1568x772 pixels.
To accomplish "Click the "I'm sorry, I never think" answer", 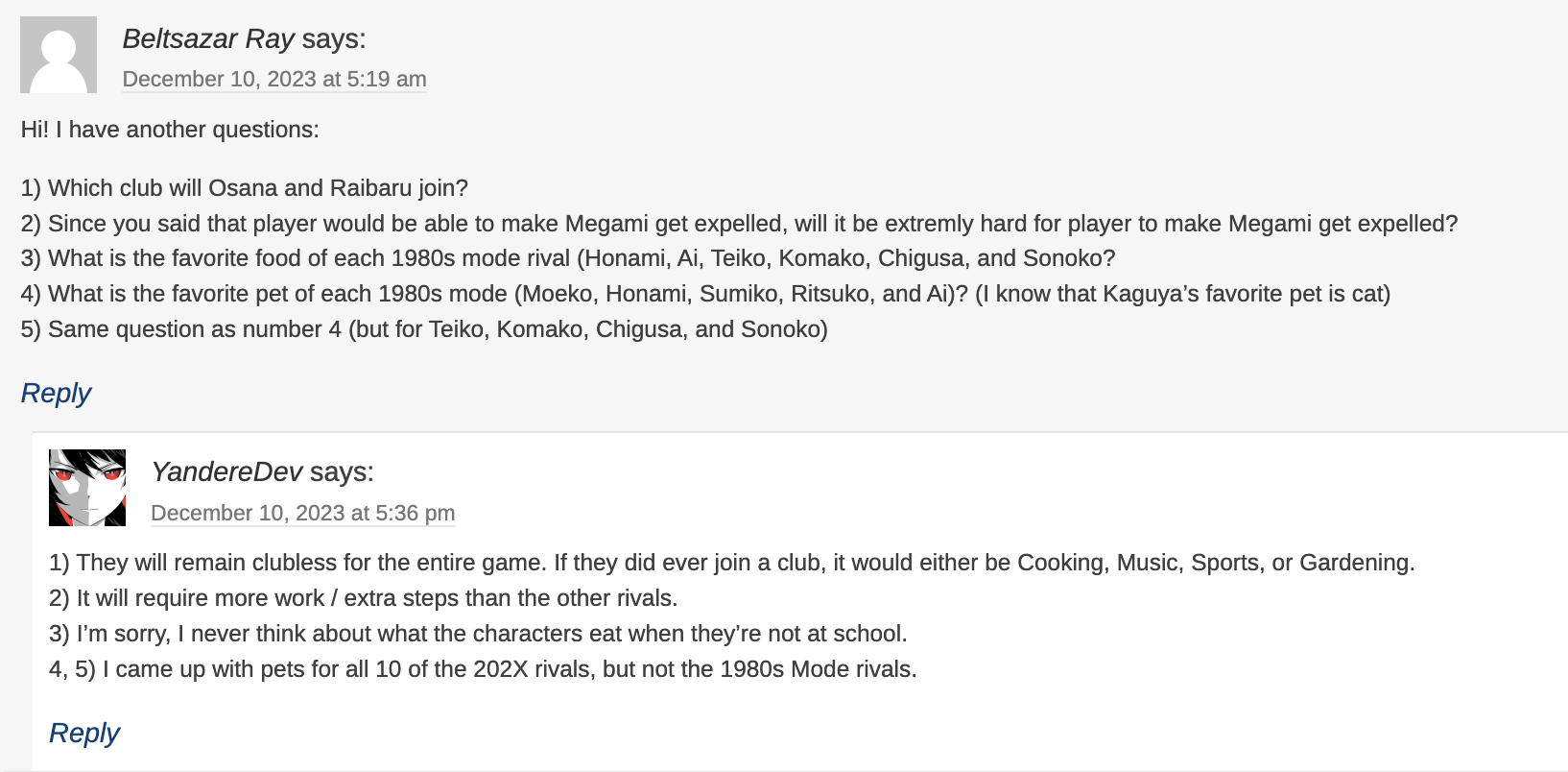I will [x=478, y=634].
